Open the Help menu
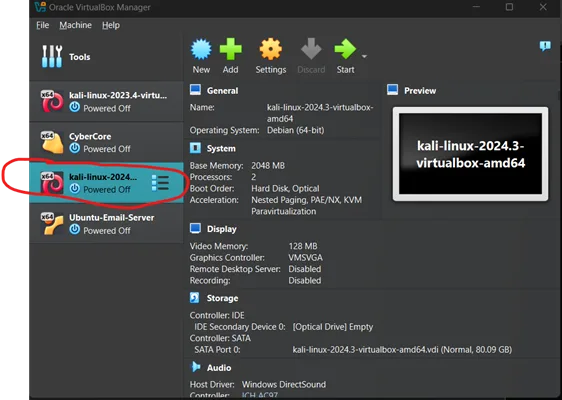The width and height of the screenshot is (562, 400). (111, 25)
